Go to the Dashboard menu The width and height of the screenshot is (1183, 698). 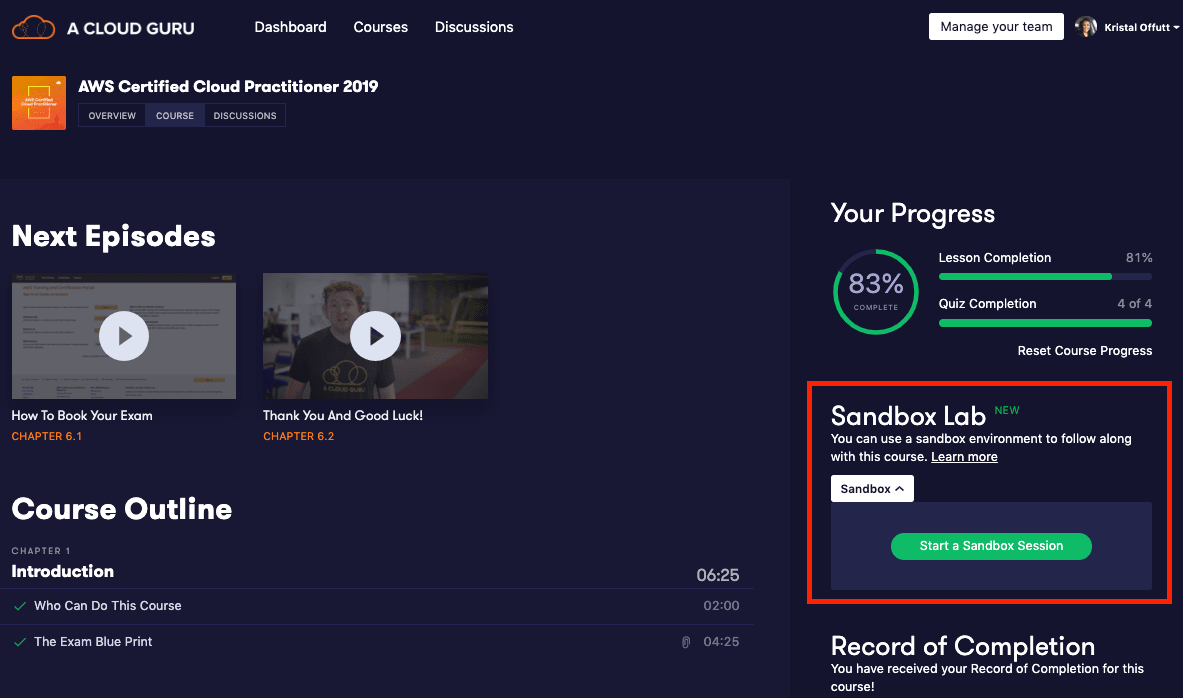pos(290,27)
